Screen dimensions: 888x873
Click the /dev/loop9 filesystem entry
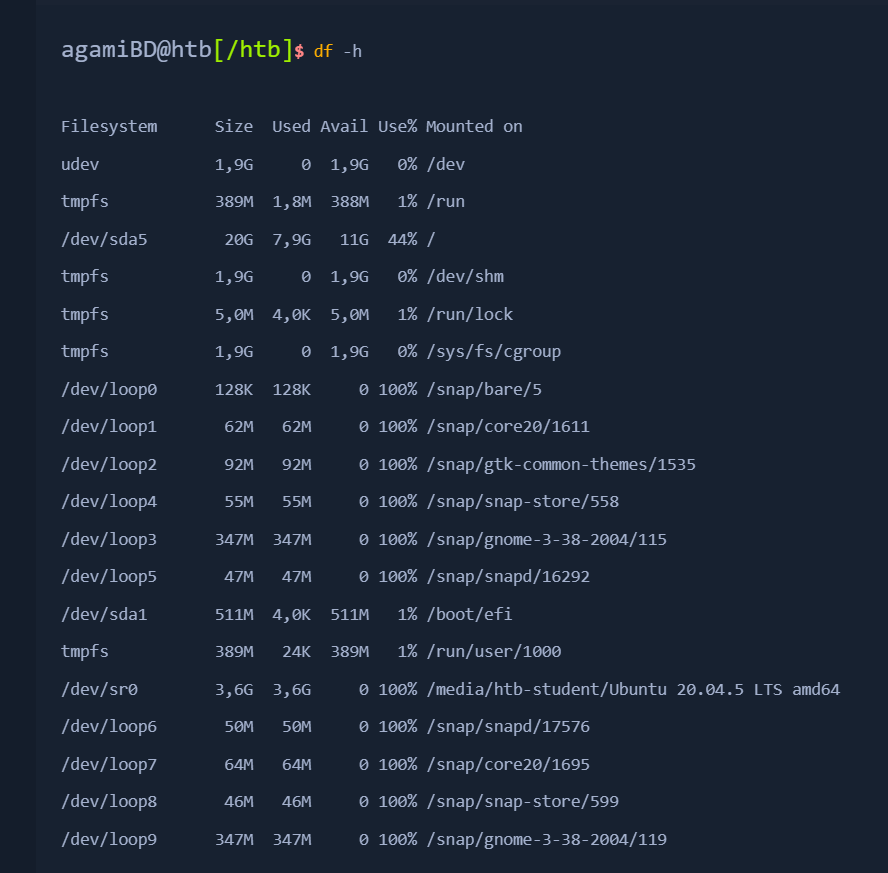coord(109,840)
